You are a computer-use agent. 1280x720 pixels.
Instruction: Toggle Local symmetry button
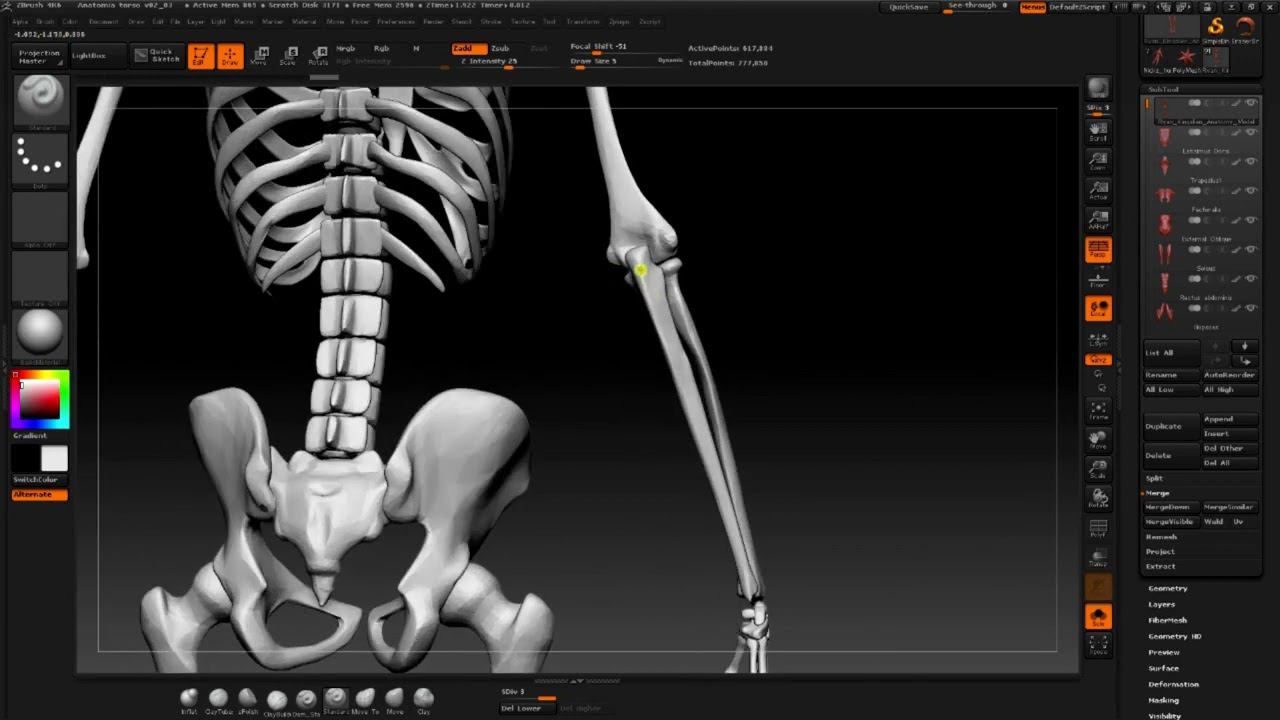pos(1098,310)
